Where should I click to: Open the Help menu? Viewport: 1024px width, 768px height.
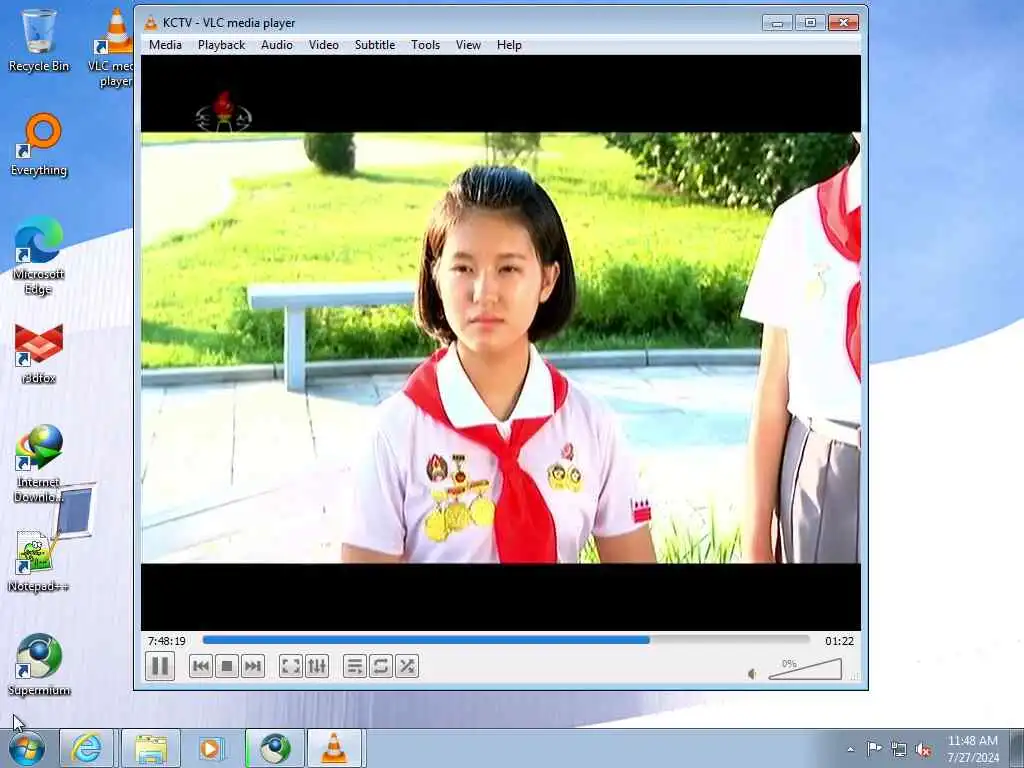[x=509, y=45]
